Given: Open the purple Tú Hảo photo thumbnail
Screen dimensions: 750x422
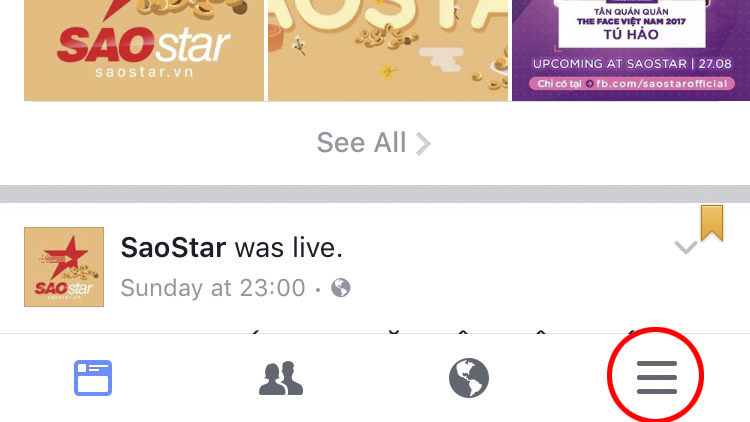Looking at the screenshot, I should [631, 50].
